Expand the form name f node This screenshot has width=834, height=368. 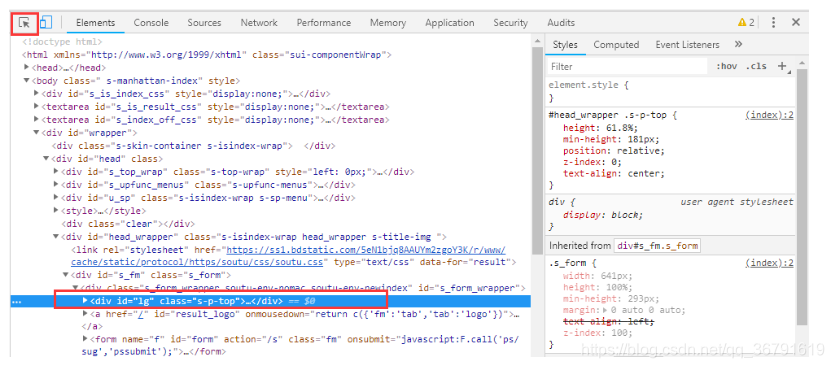tap(86, 339)
